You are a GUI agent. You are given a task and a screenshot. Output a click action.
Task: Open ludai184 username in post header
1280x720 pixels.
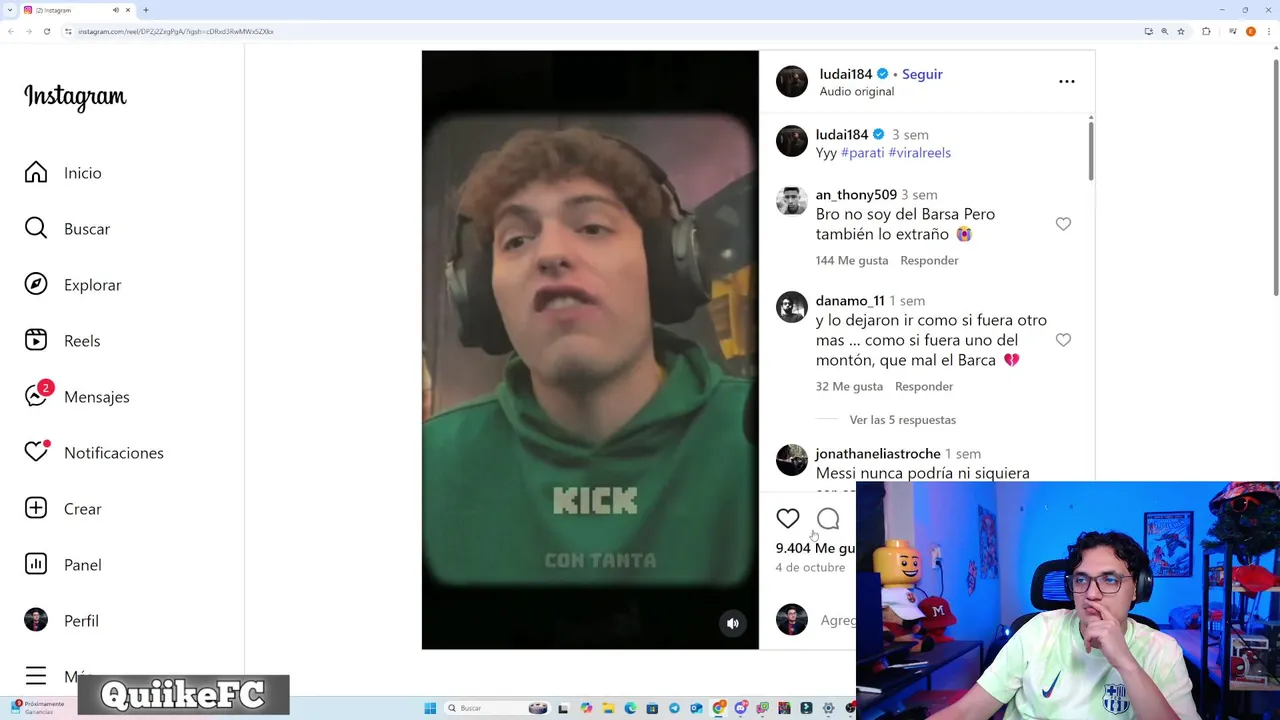(x=846, y=74)
